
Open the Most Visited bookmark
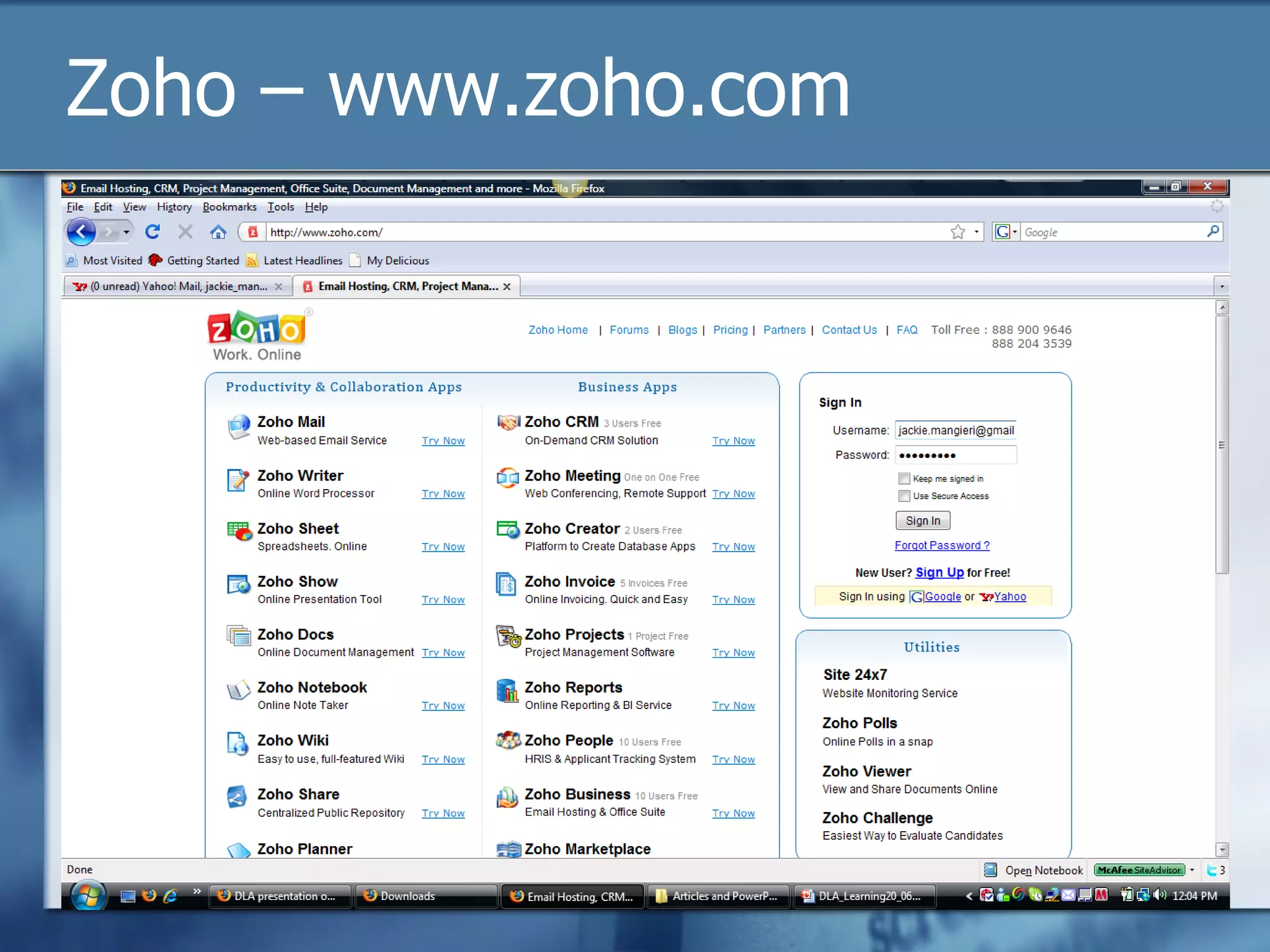pos(104,260)
